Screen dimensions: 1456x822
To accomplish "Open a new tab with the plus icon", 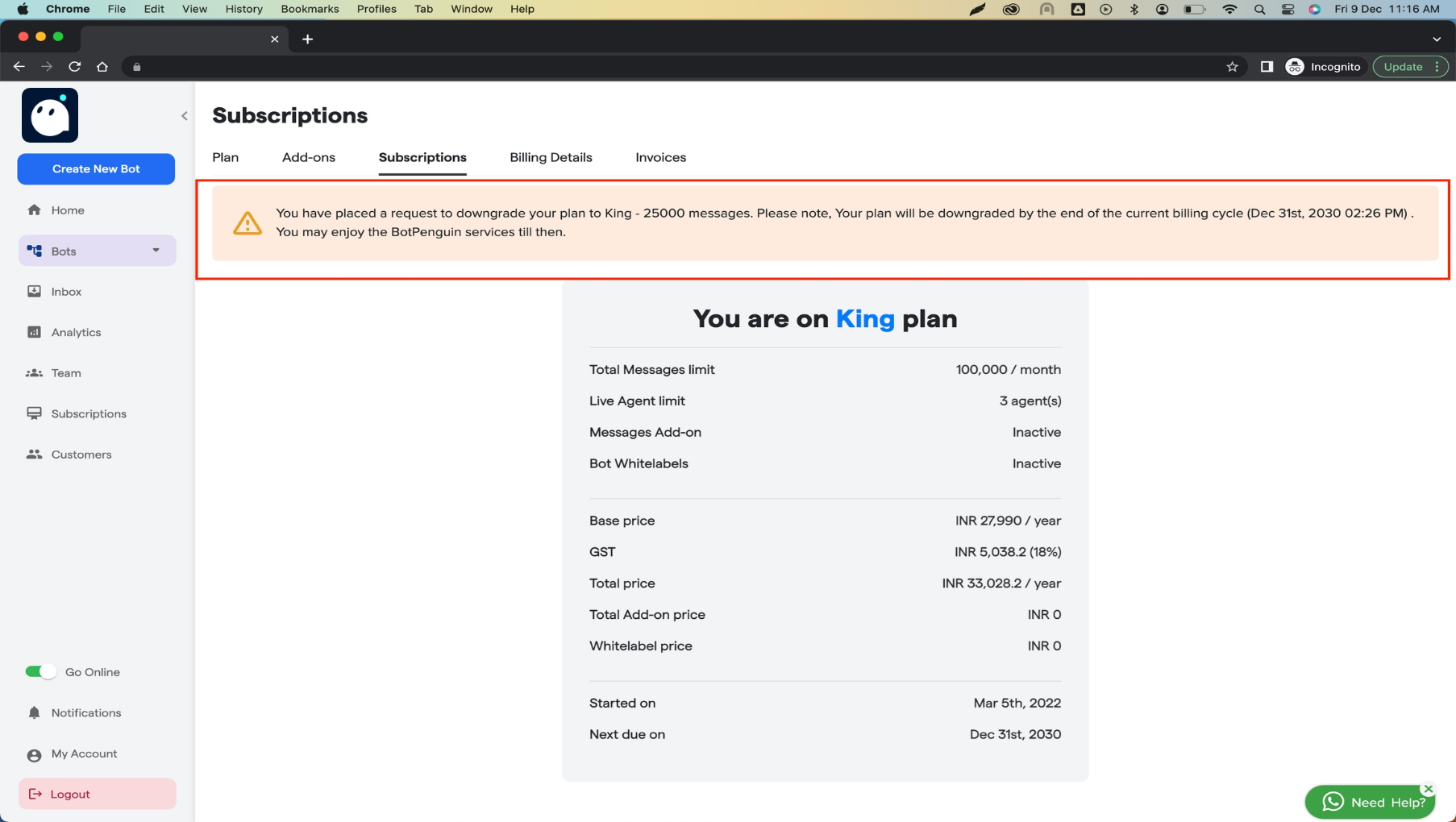I will point(307,39).
